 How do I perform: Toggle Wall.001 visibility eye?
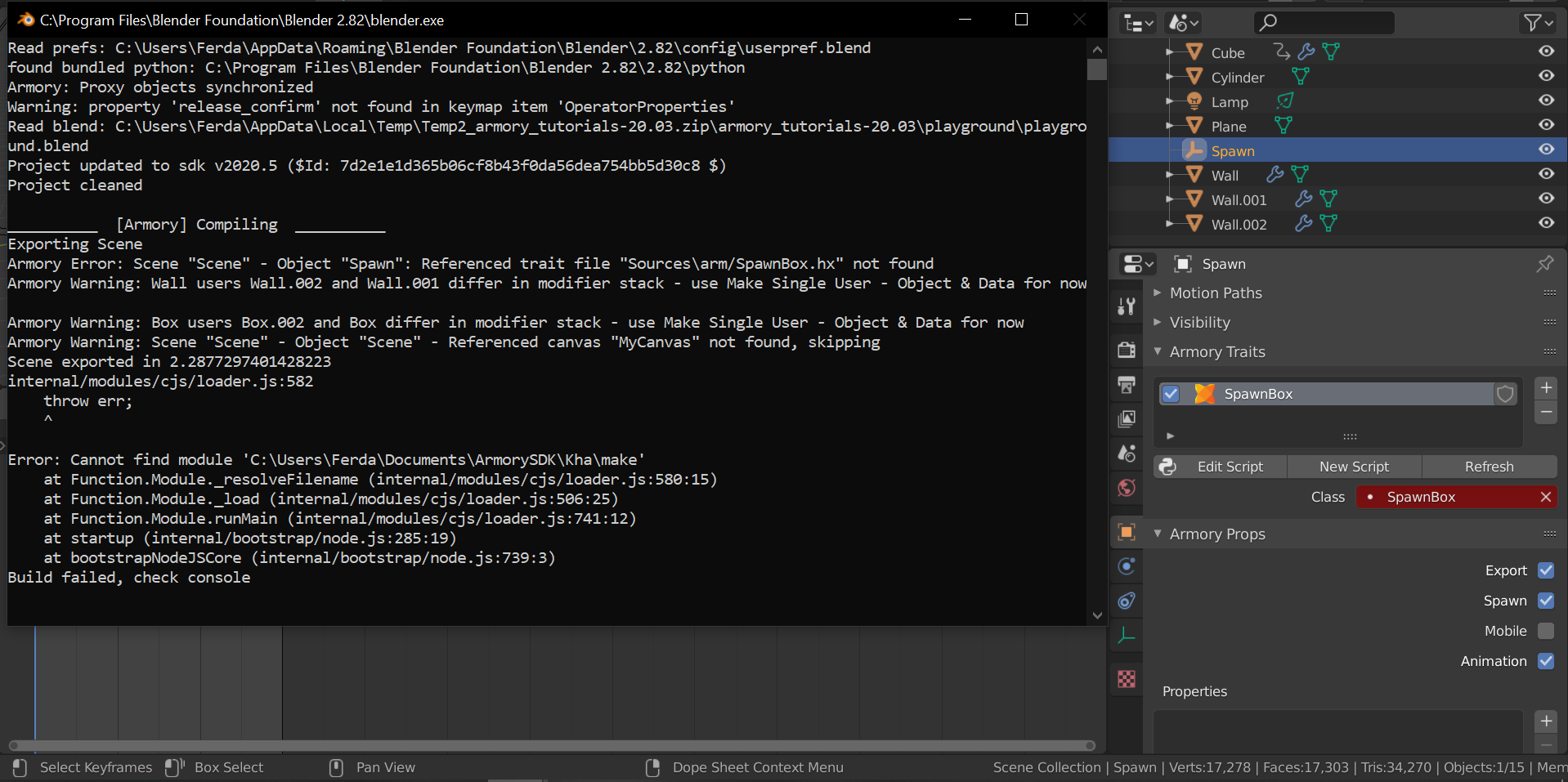coord(1546,199)
